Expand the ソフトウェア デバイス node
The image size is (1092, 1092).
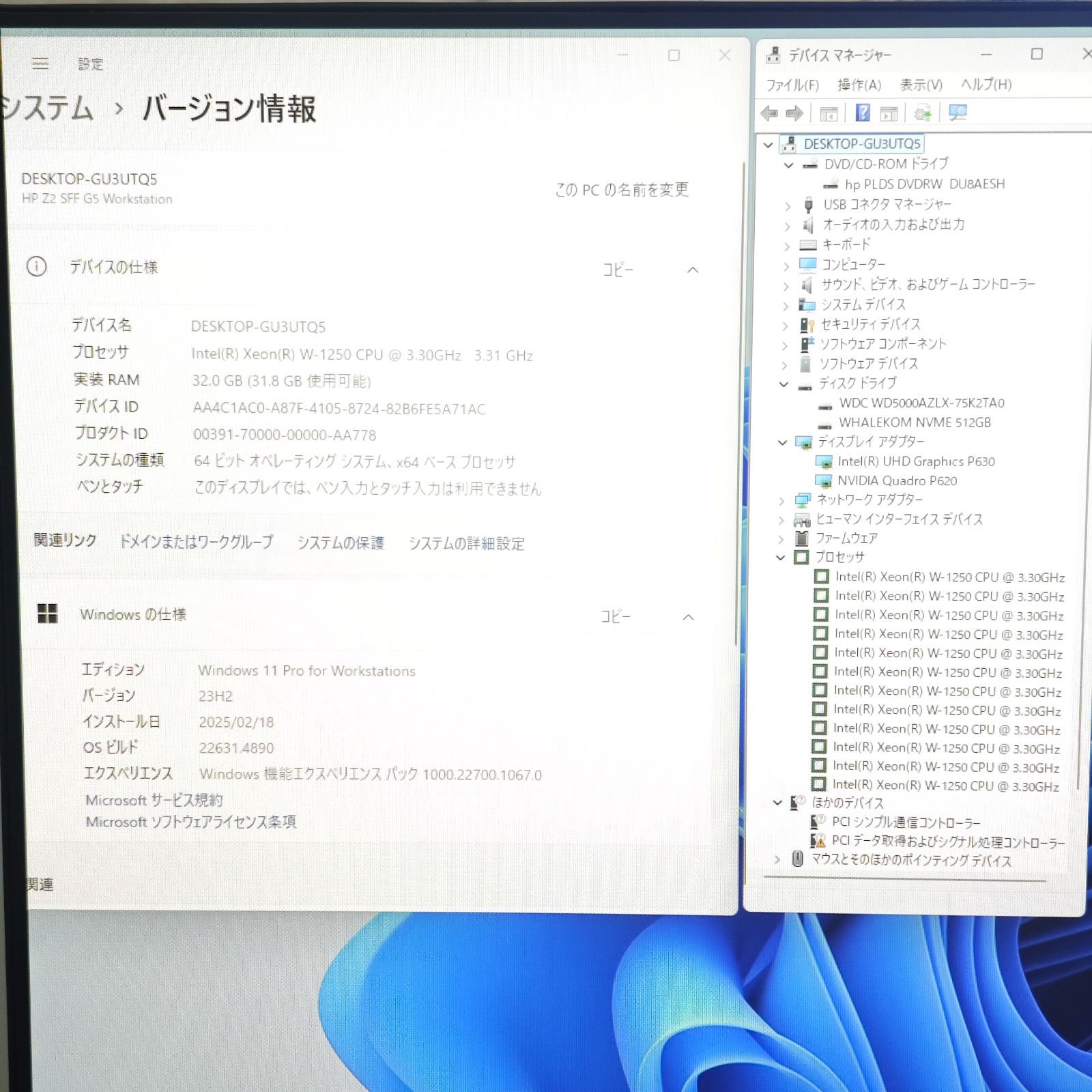(784, 365)
